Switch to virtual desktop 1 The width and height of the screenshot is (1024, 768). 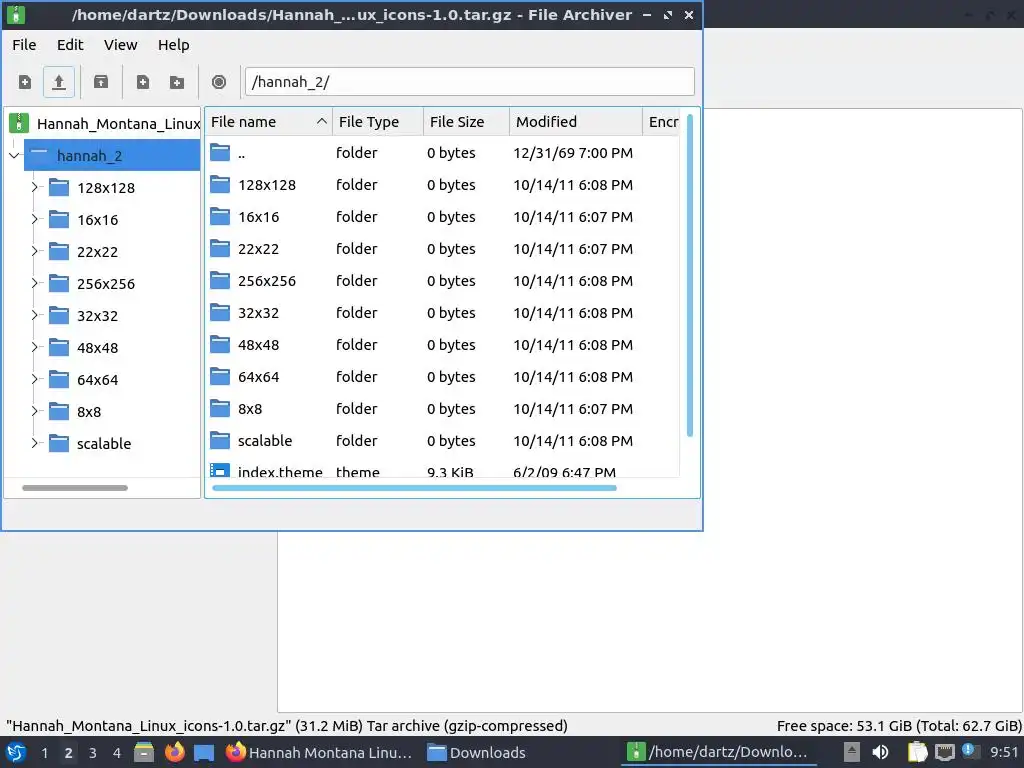point(44,752)
